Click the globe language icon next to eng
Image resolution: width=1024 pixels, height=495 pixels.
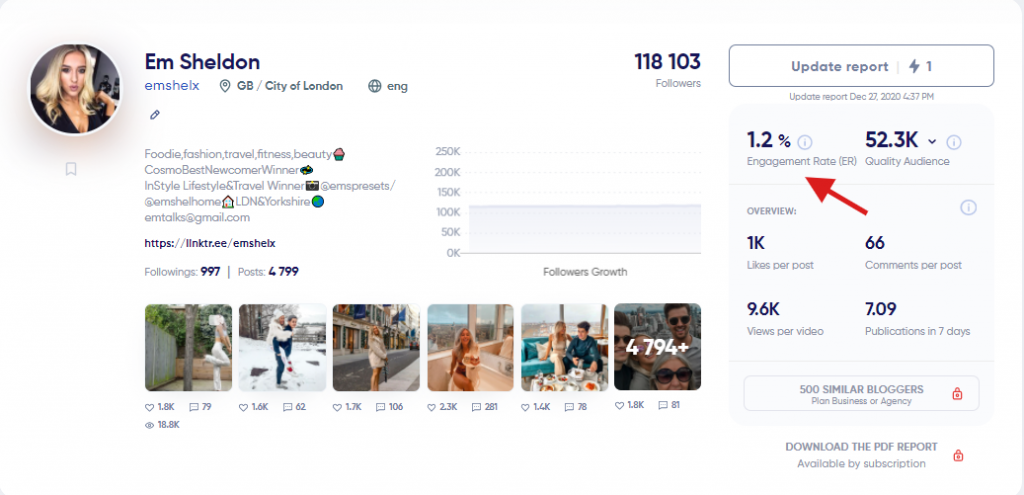tap(375, 86)
